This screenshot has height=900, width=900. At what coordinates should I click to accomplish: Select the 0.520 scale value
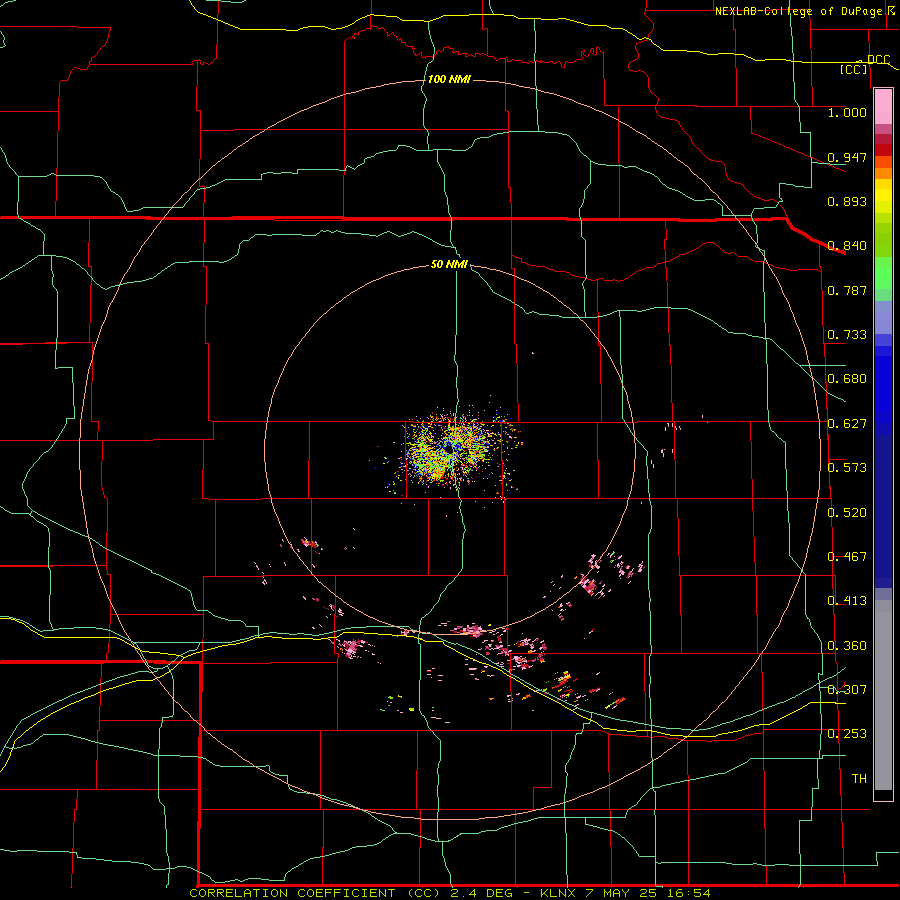click(x=847, y=513)
